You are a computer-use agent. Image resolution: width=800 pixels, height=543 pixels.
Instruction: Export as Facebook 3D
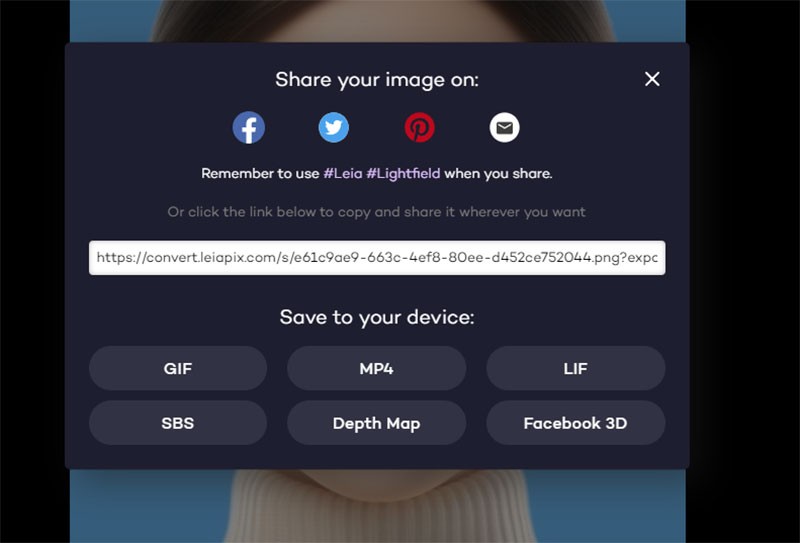[576, 423]
